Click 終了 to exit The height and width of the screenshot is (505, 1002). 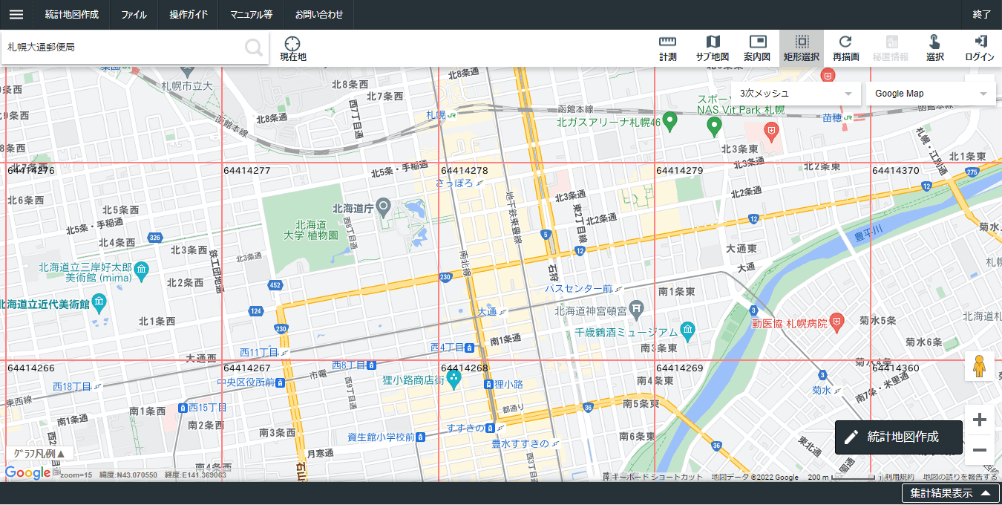[x=982, y=14]
